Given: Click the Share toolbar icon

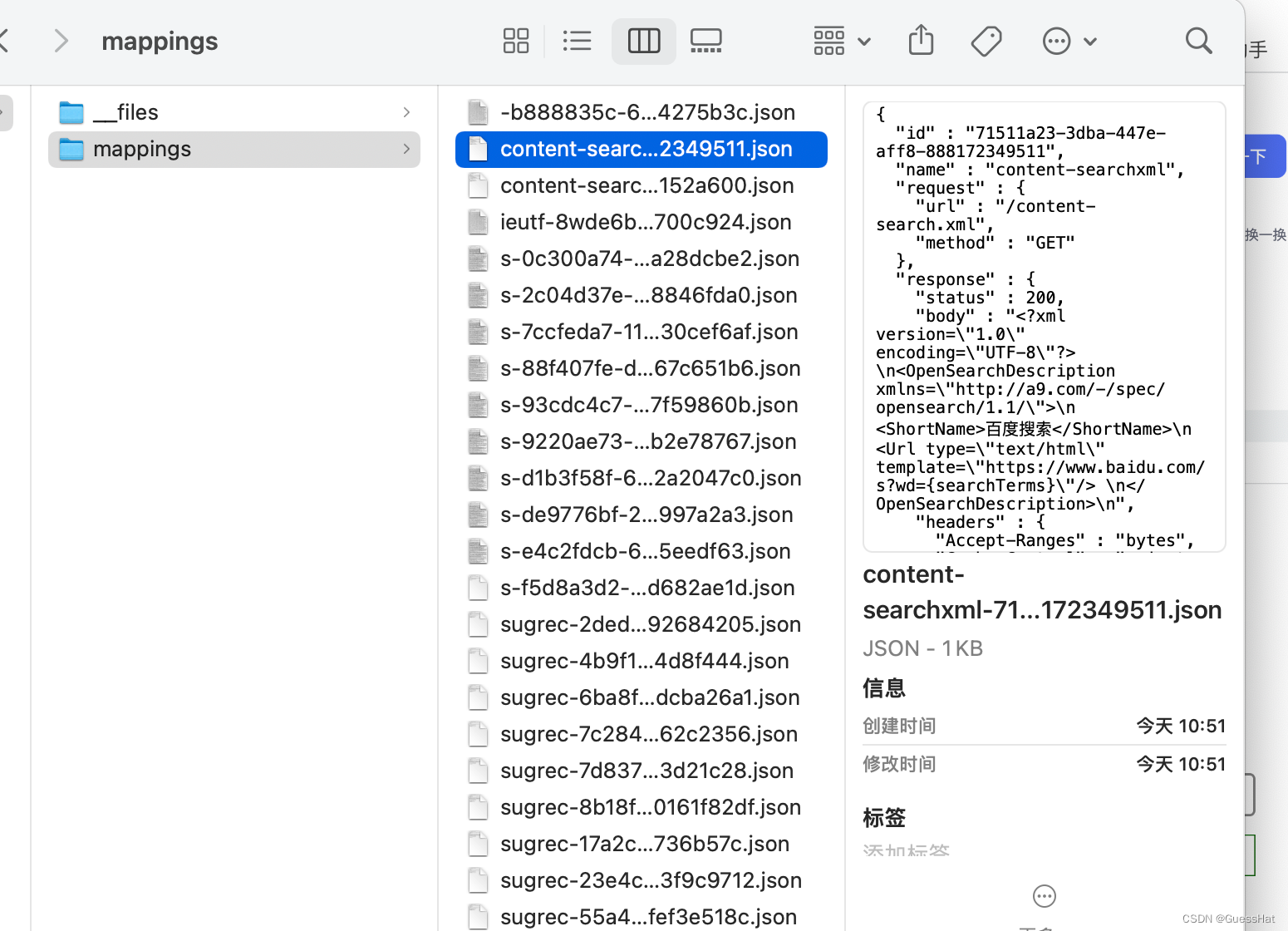Looking at the screenshot, I should click(x=921, y=41).
